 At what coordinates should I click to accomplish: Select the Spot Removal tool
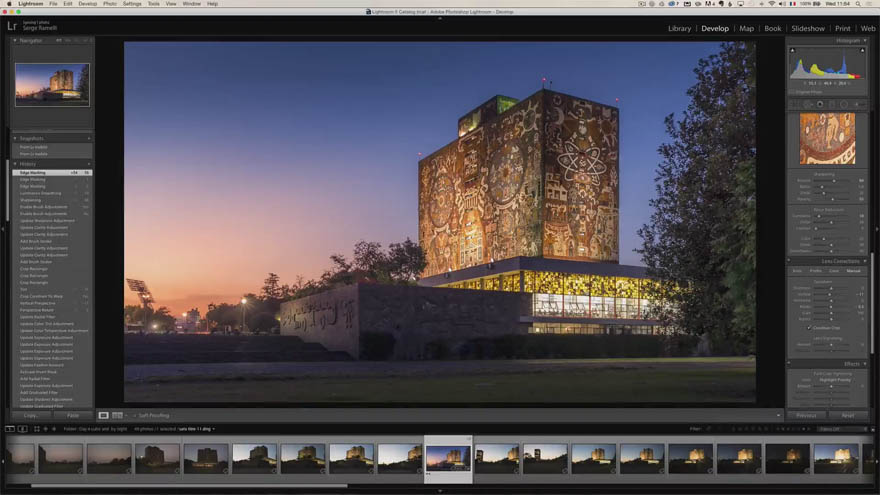(808, 104)
